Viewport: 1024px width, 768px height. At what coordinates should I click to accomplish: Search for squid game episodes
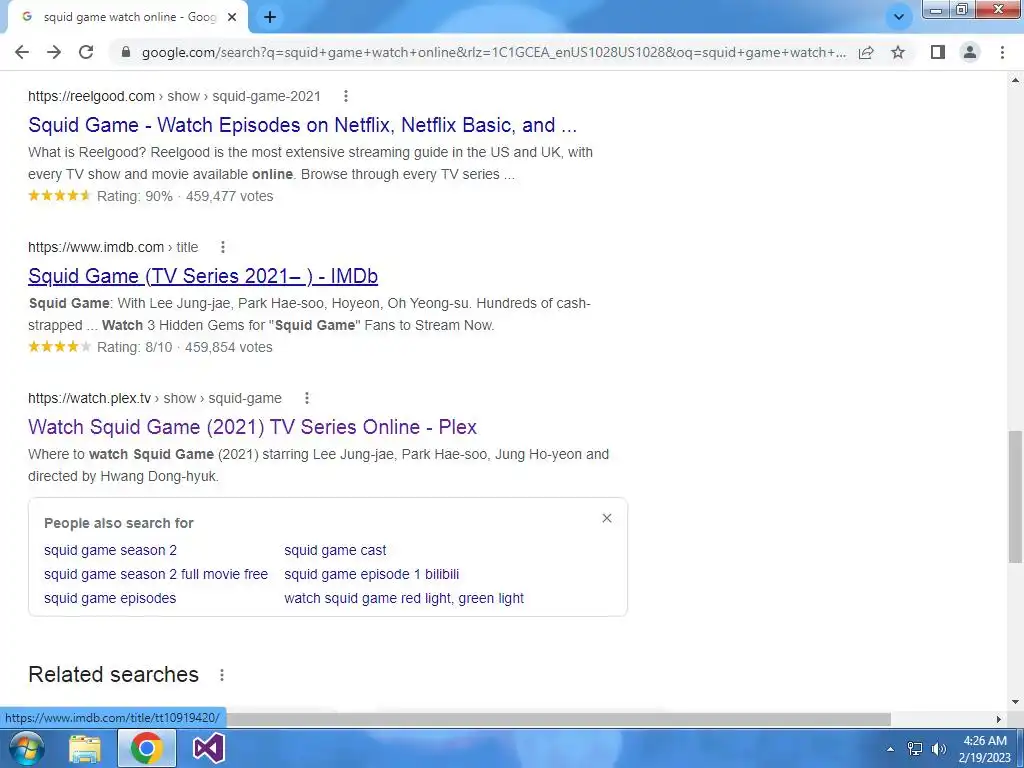tap(110, 598)
